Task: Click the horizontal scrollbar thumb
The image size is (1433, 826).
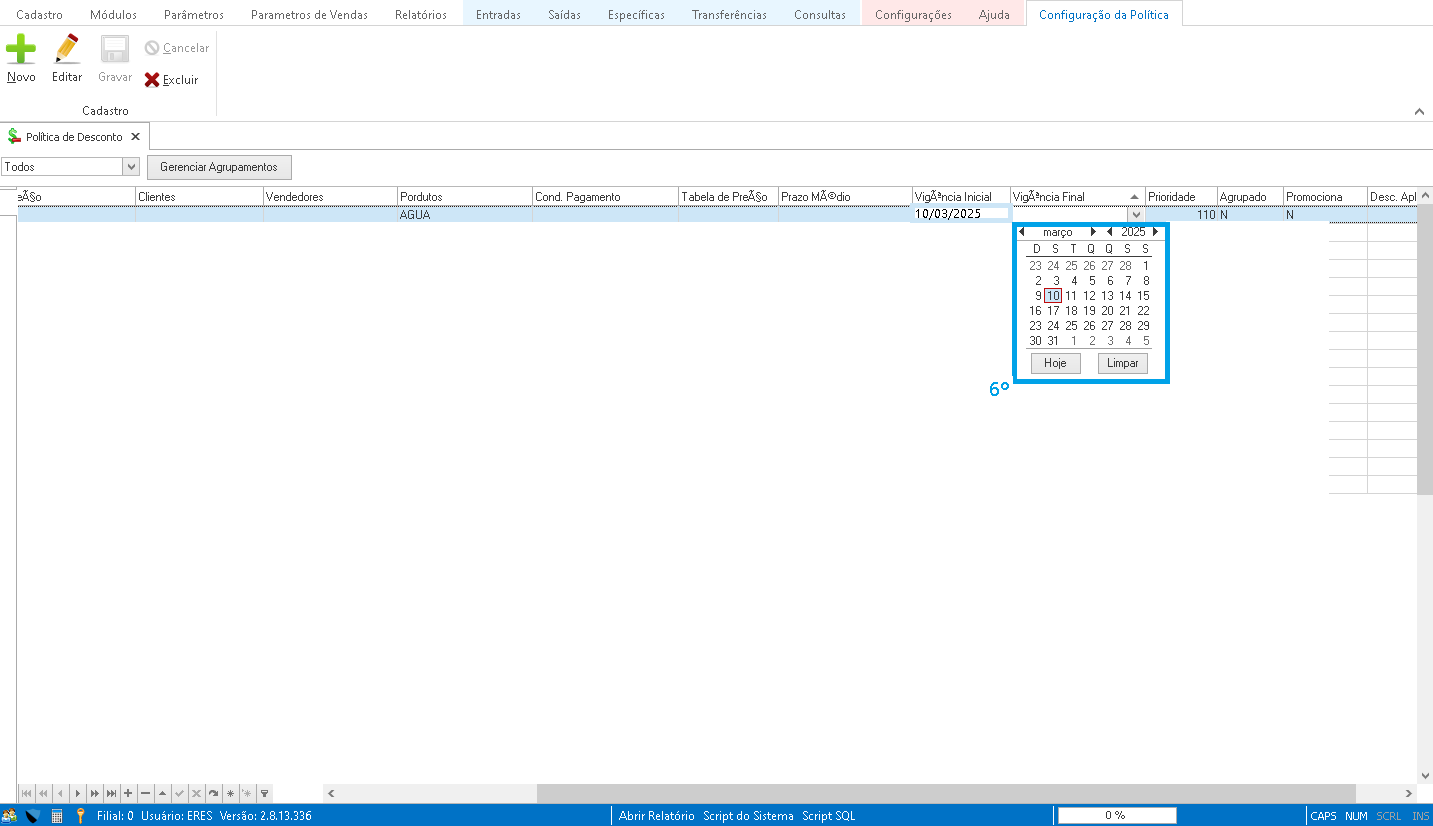Action: 946,793
